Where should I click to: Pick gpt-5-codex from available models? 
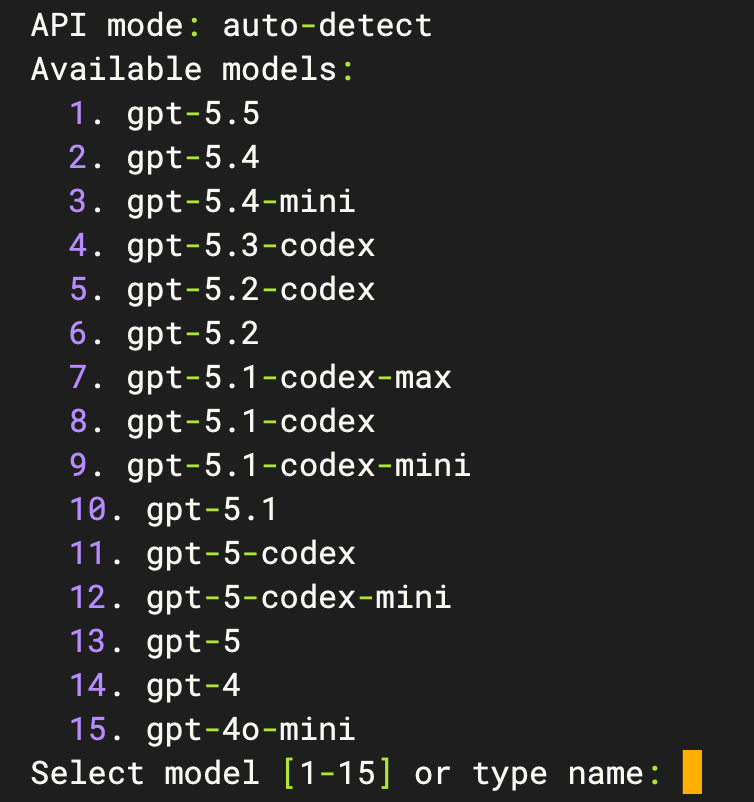(212, 553)
